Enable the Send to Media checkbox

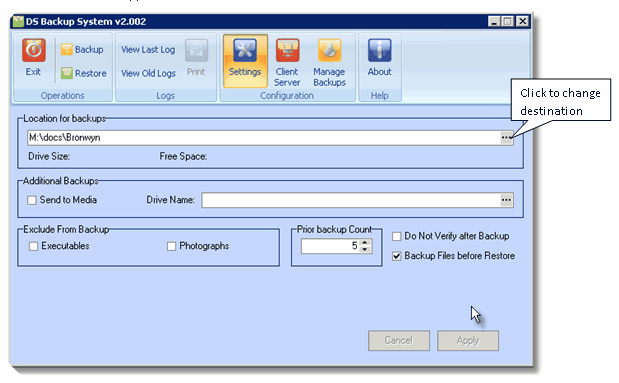32,200
